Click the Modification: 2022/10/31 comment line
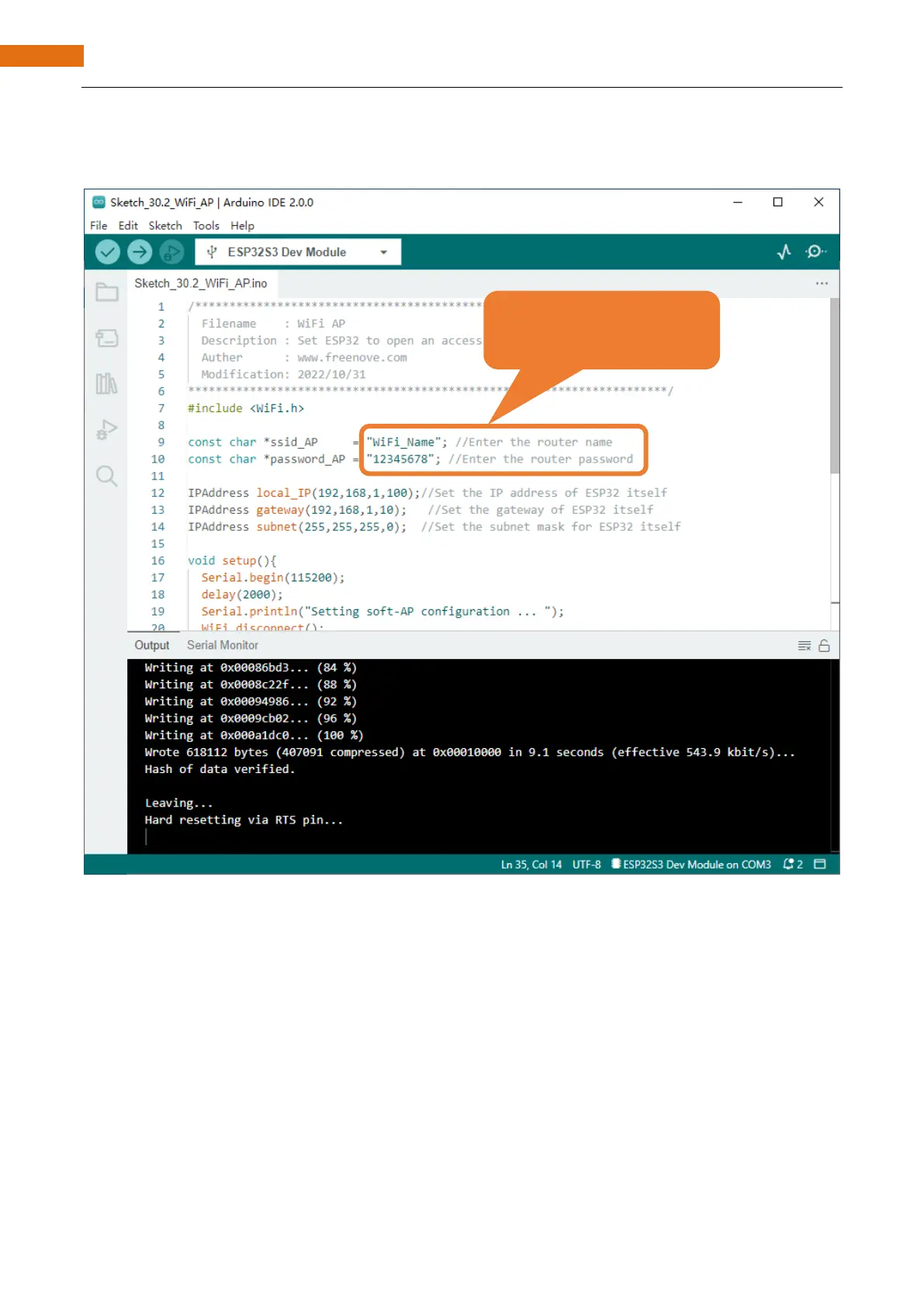Viewport: 924px width, 1307px height. pos(283,374)
